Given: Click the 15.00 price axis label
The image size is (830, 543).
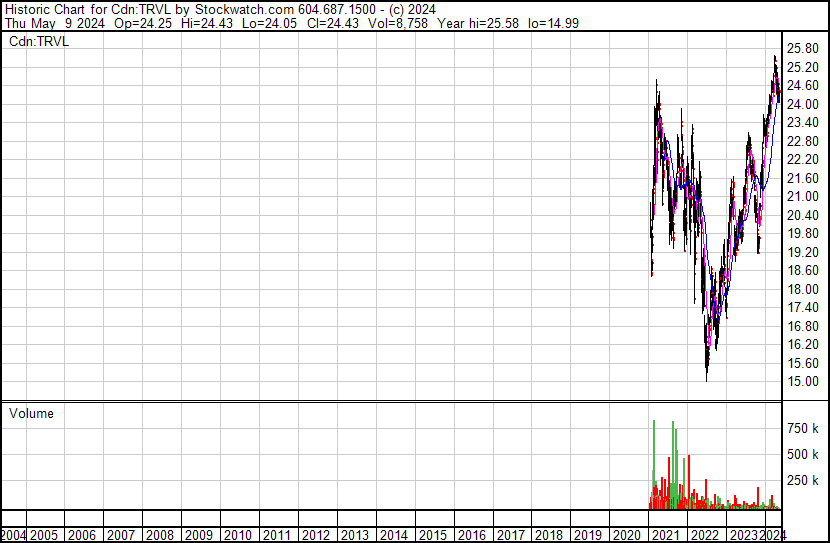Looking at the screenshot, I should click(x=804, y=382).
